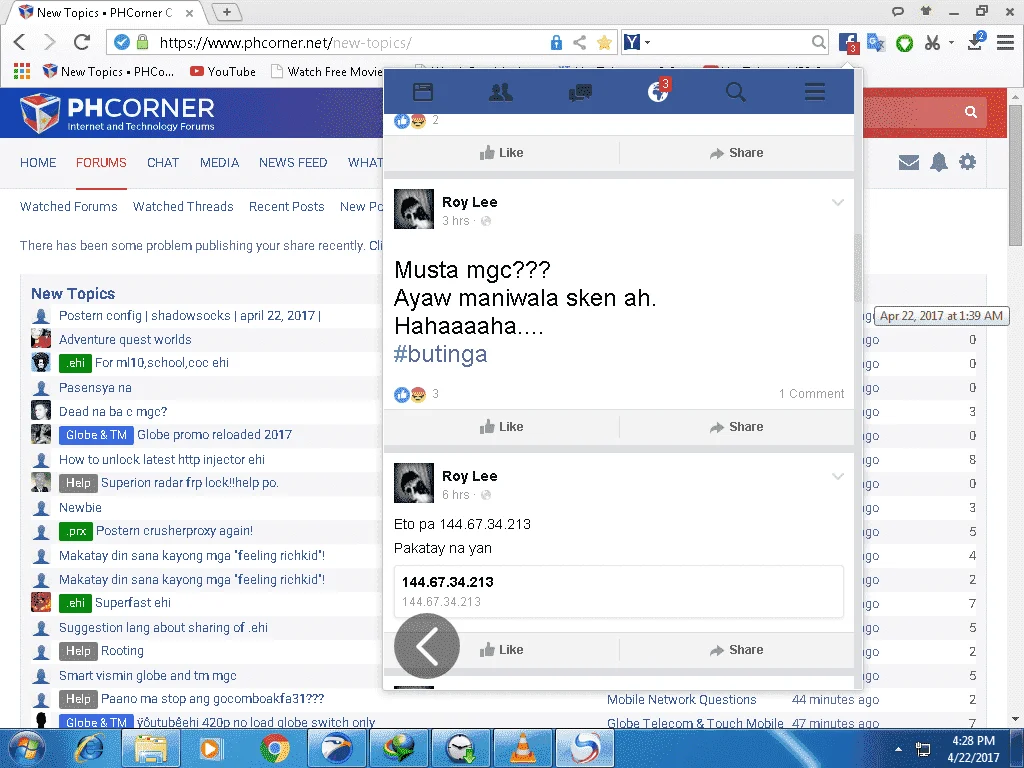The height and width of the screenshot is (768, 1024).
Task: Expand options chevron on Roy Lee 3 hrs post
Action: click(837, 202)
